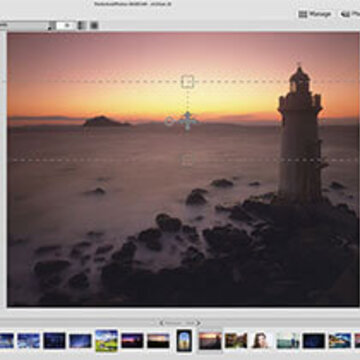Image resolution: width=360 pixels, height=360 pixels.
Task: Select the tall arched window thumbnail
Action: click(184, 340)
